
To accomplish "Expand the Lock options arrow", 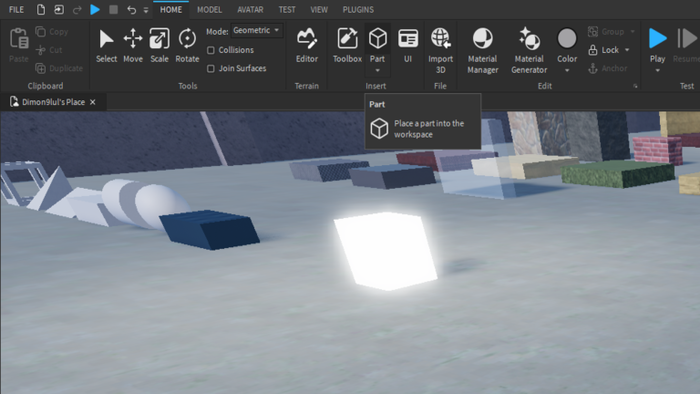I will 627,50.
